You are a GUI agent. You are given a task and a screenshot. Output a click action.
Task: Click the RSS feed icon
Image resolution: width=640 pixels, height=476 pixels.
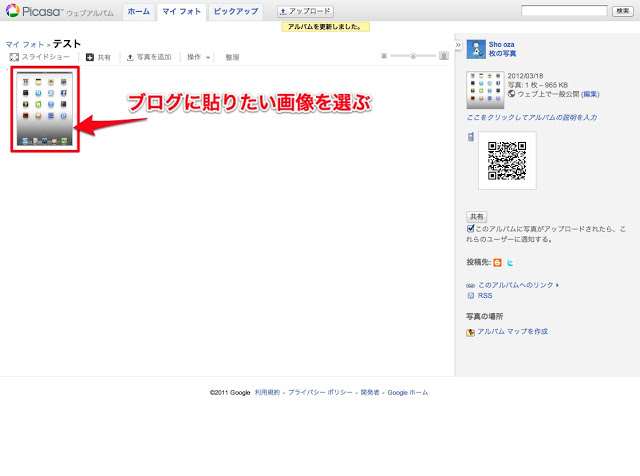coord(471,296)
